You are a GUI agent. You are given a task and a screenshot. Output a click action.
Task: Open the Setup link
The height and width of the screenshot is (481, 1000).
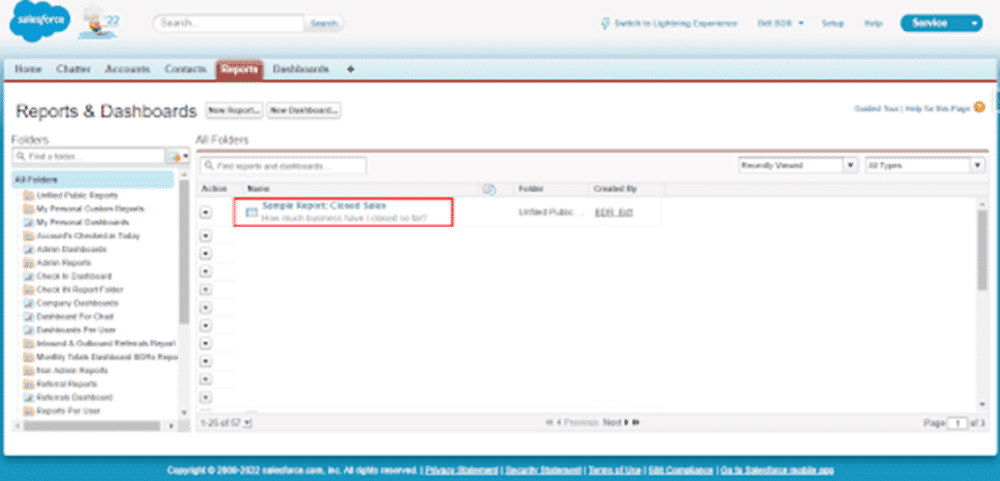tap(832, 23)
